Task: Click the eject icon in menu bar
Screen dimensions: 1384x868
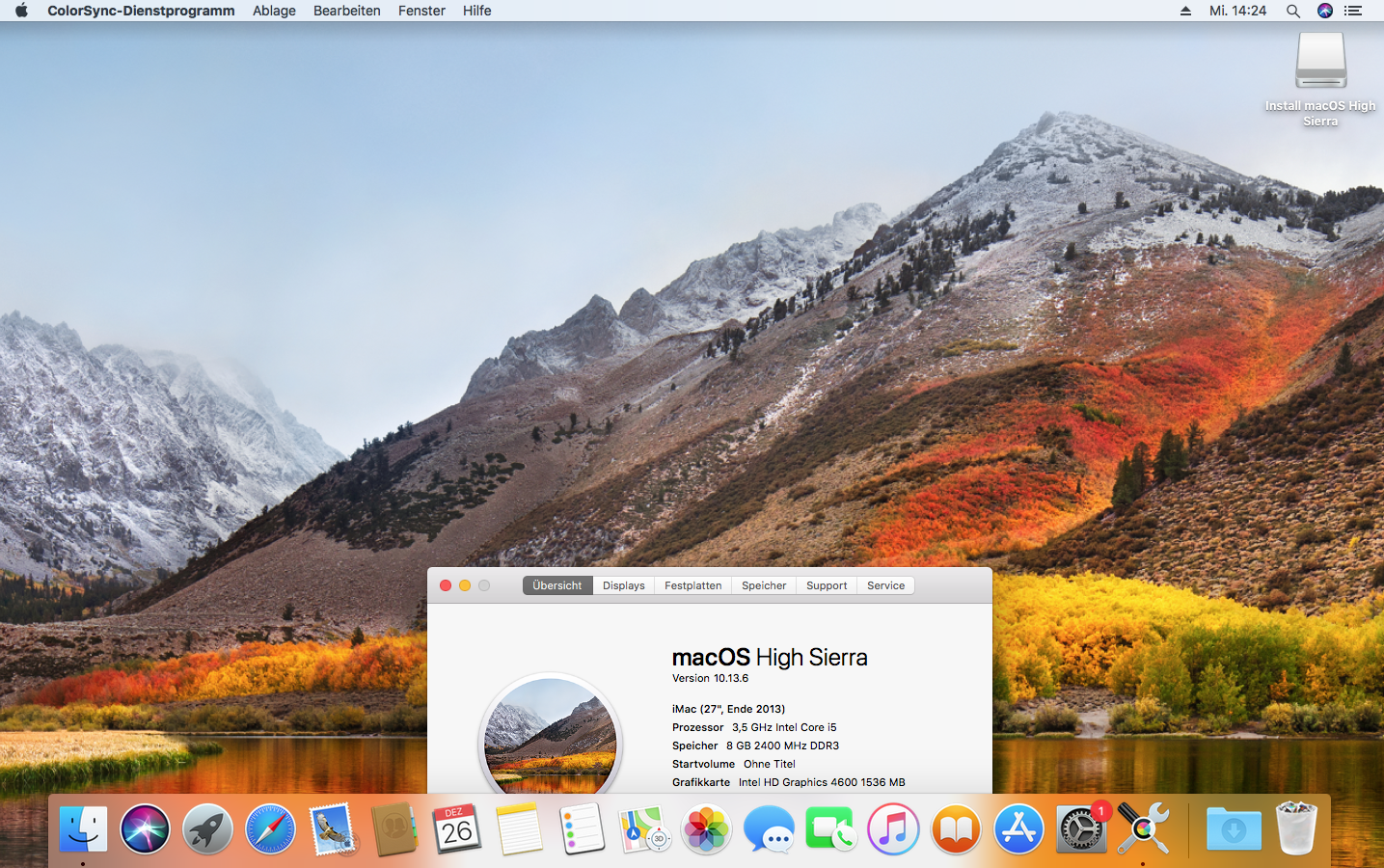Action: tap(1185, 11)
